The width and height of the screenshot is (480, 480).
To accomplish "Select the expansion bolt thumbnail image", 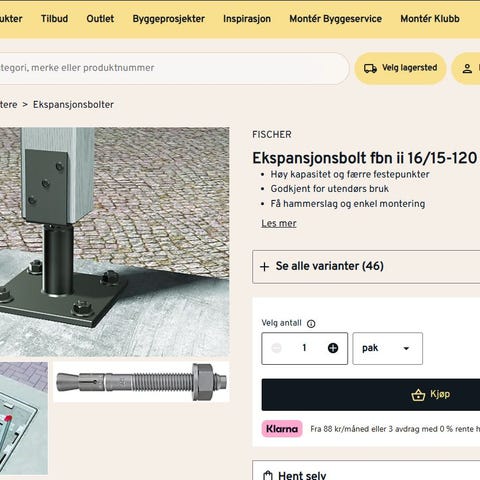I will pos(141,382).
